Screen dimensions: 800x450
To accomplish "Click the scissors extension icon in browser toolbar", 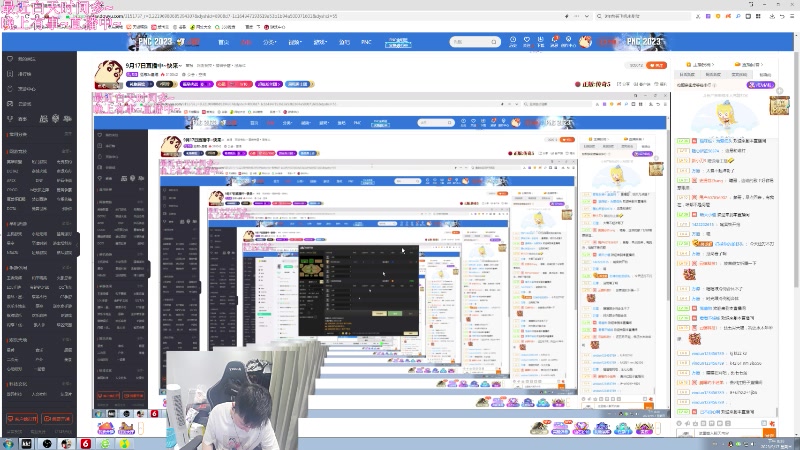I will (698, 16).
